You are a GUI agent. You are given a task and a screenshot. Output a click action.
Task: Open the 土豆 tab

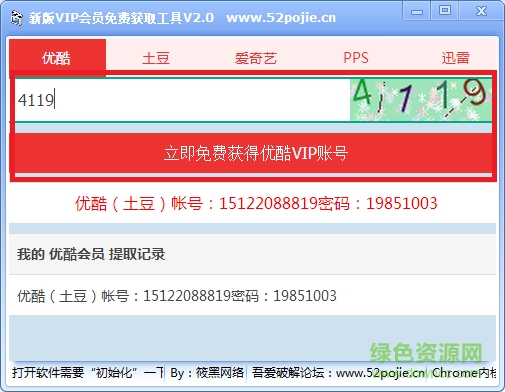156,58
